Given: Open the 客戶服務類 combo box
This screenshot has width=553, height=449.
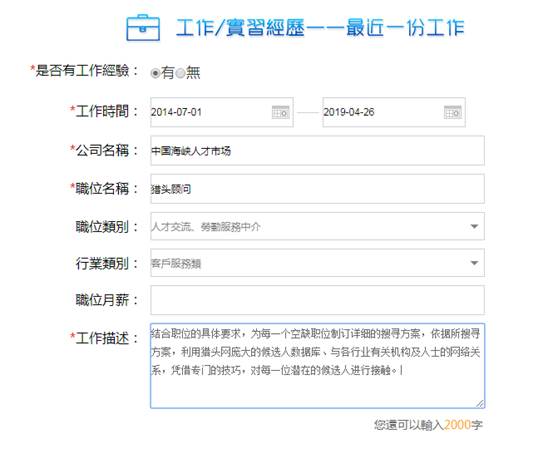Looking at the screenshot, I should (x=317, y=263).
